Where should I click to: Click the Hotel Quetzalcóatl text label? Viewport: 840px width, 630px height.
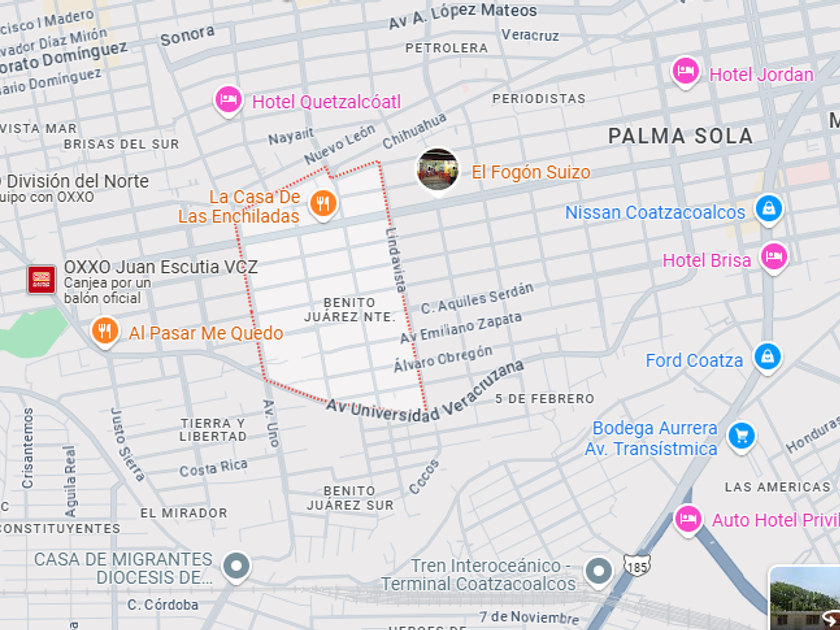pyautogui.click(x=326, y=102)
